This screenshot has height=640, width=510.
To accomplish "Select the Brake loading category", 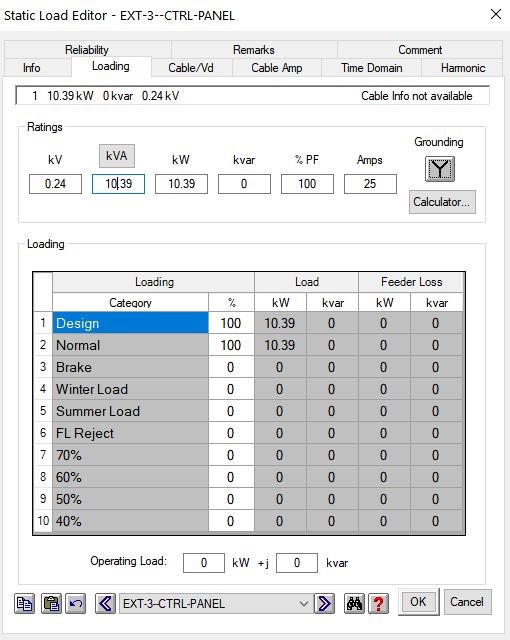I will (x=130, y=367).
